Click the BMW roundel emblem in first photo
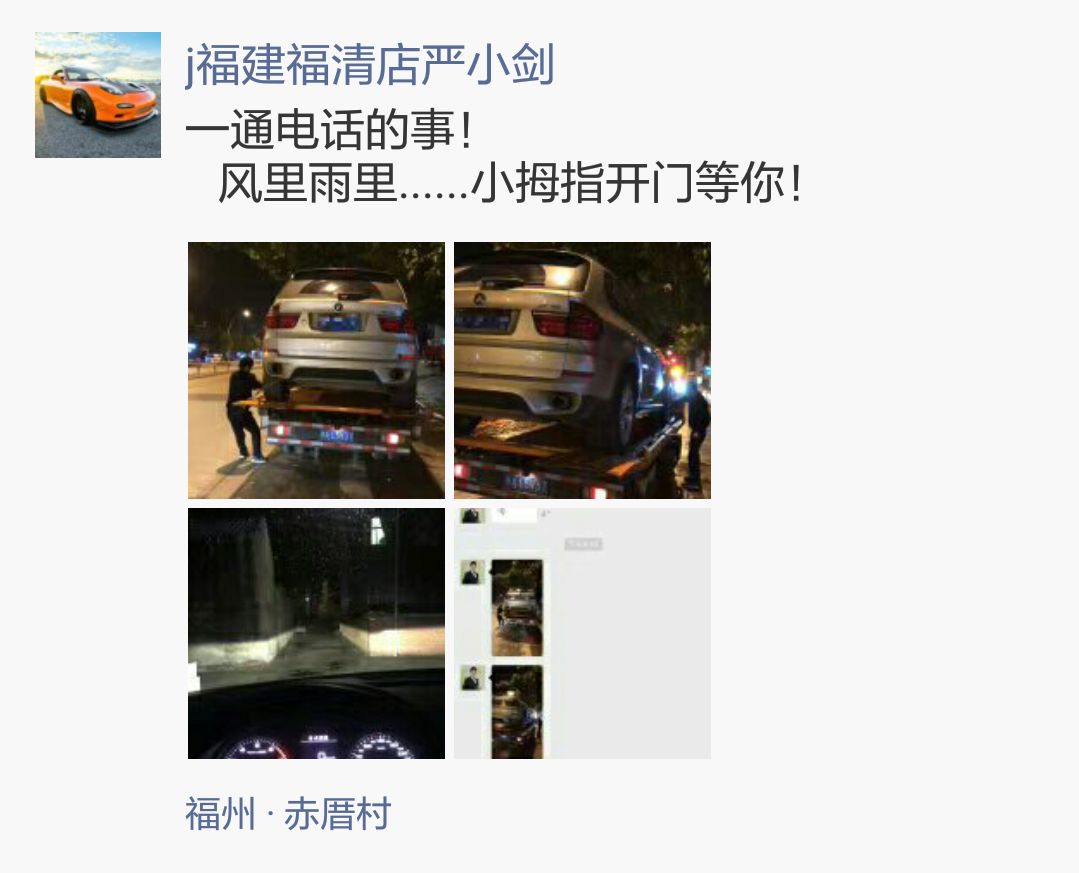 point(338,307)
